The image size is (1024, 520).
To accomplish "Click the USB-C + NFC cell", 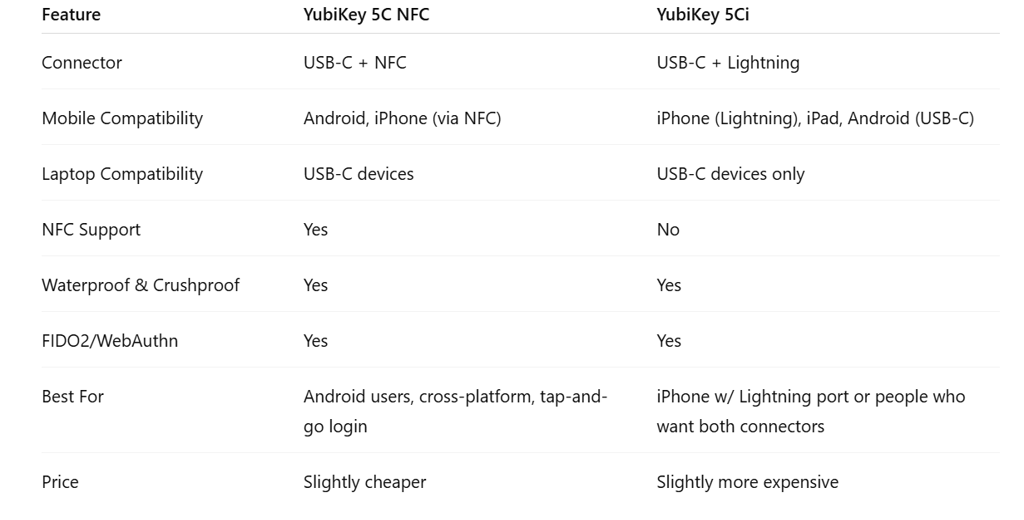I will point(355,63).
